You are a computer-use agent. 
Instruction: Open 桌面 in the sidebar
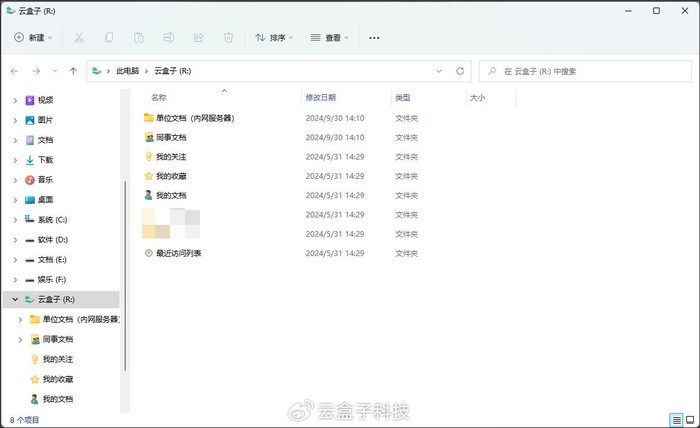click(45, 199)
